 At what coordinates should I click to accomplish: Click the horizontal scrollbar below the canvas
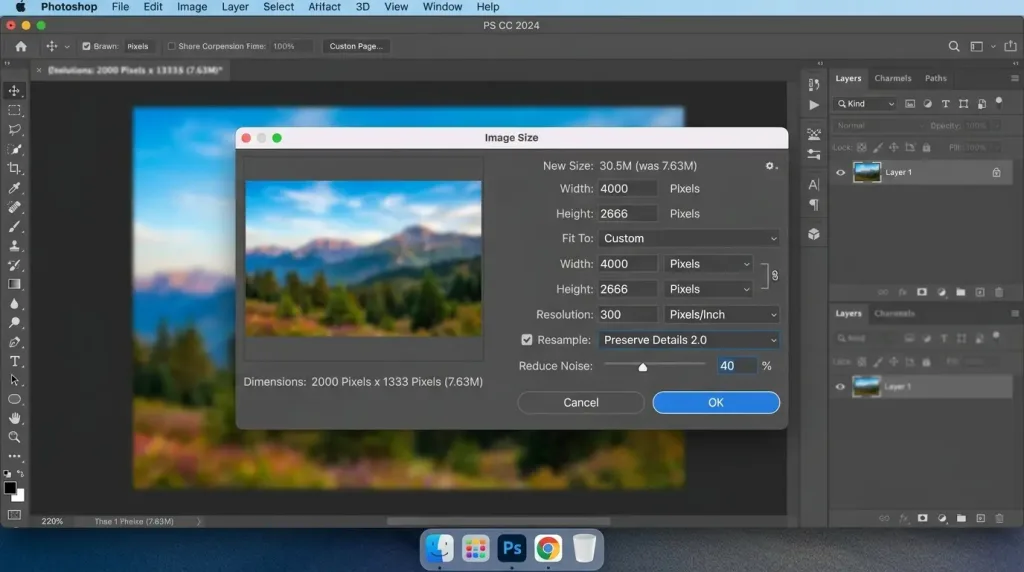tap(498, 522)
